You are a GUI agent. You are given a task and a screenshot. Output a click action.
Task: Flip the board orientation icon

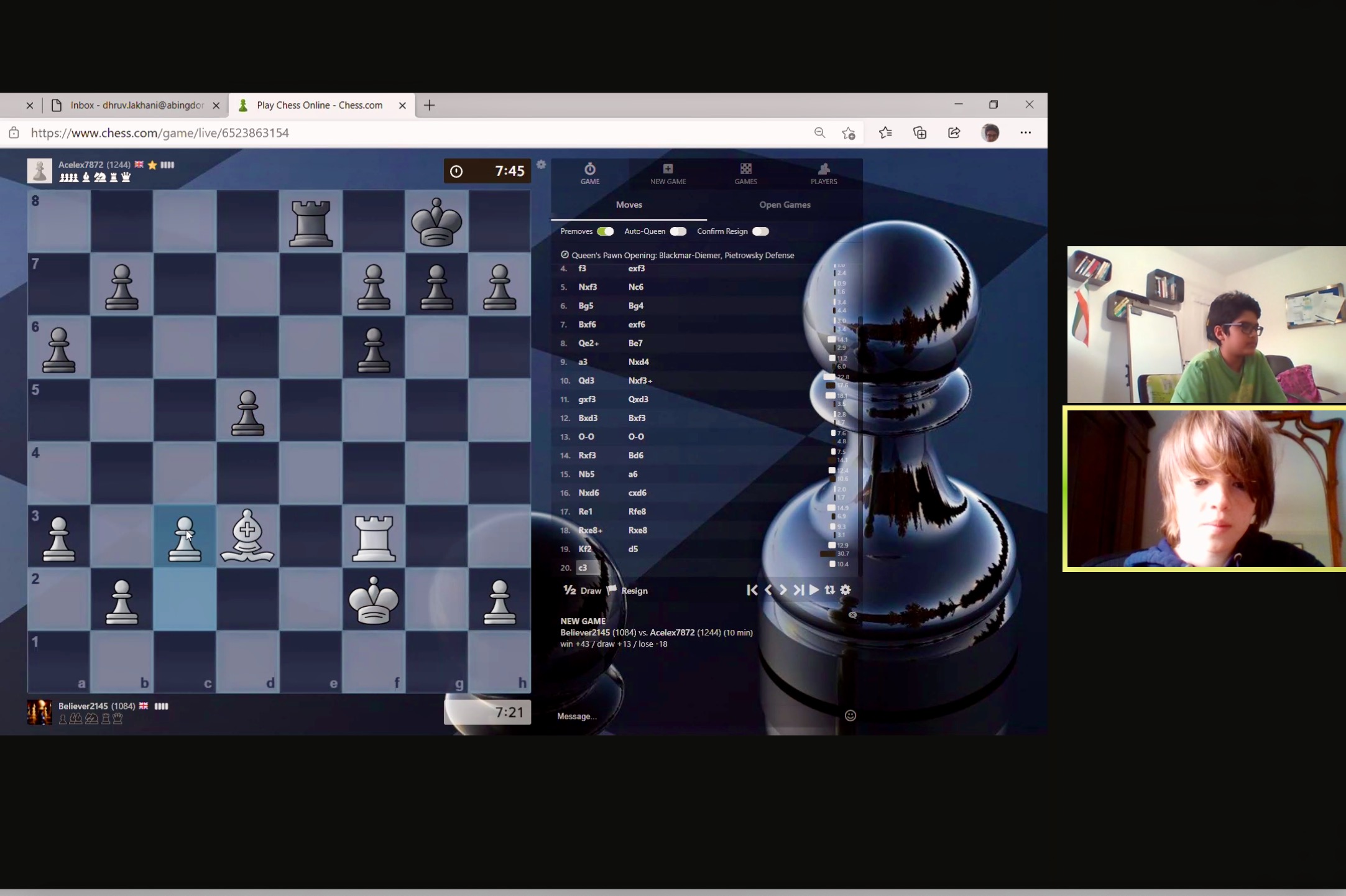[829, 590]
